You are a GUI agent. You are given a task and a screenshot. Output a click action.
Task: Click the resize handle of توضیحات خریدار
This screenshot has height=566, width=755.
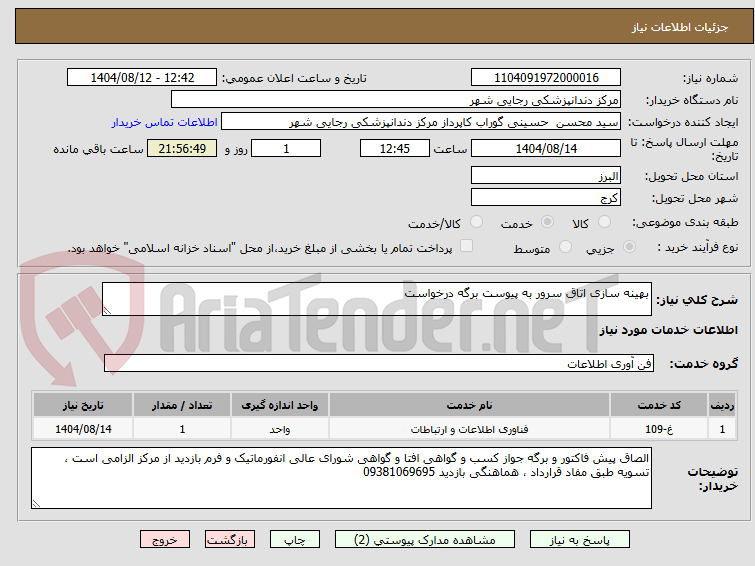[x=37, y=503]
